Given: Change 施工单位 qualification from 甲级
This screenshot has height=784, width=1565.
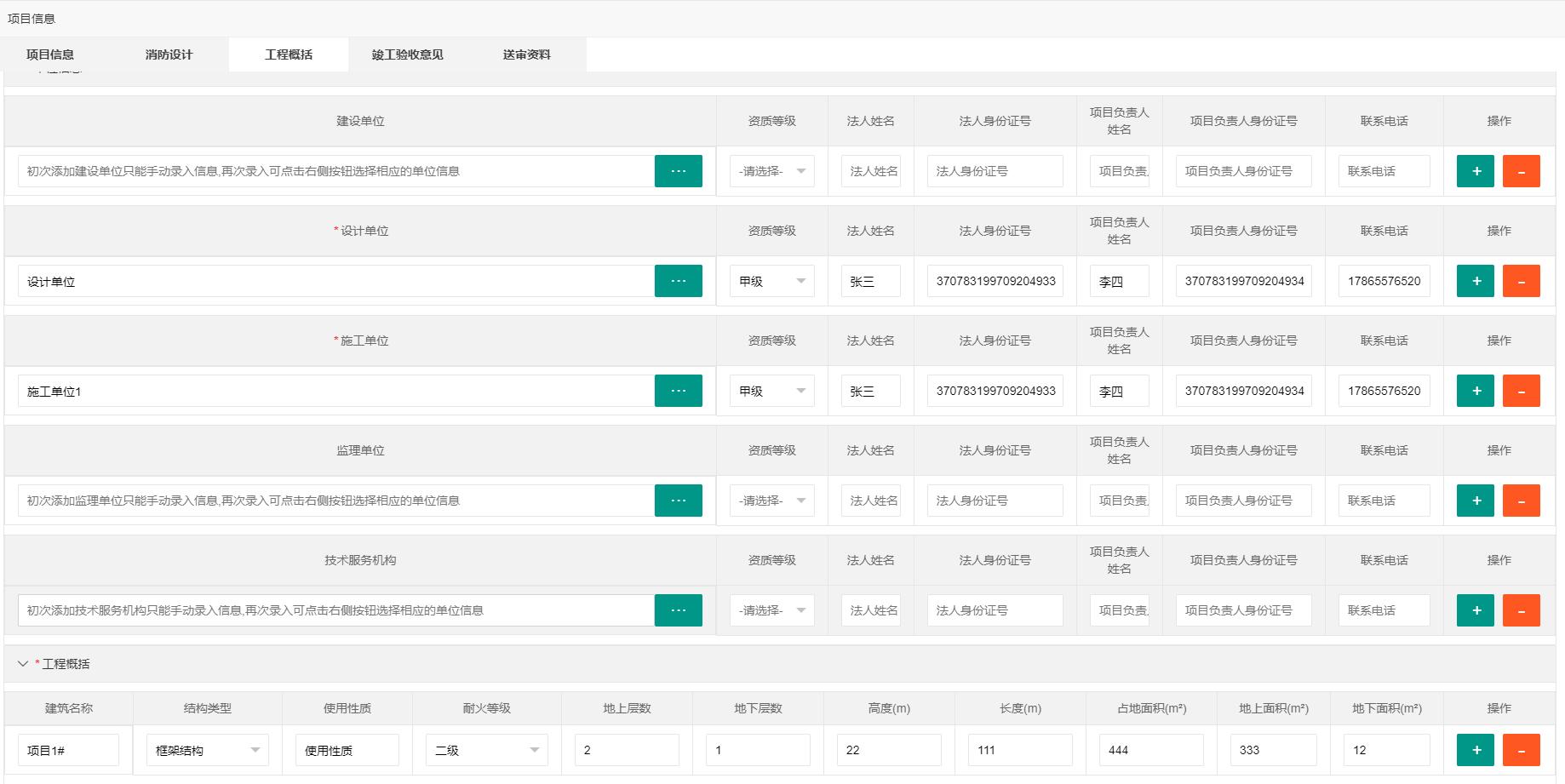Looking at the screenshot, I should pos(771,390).
